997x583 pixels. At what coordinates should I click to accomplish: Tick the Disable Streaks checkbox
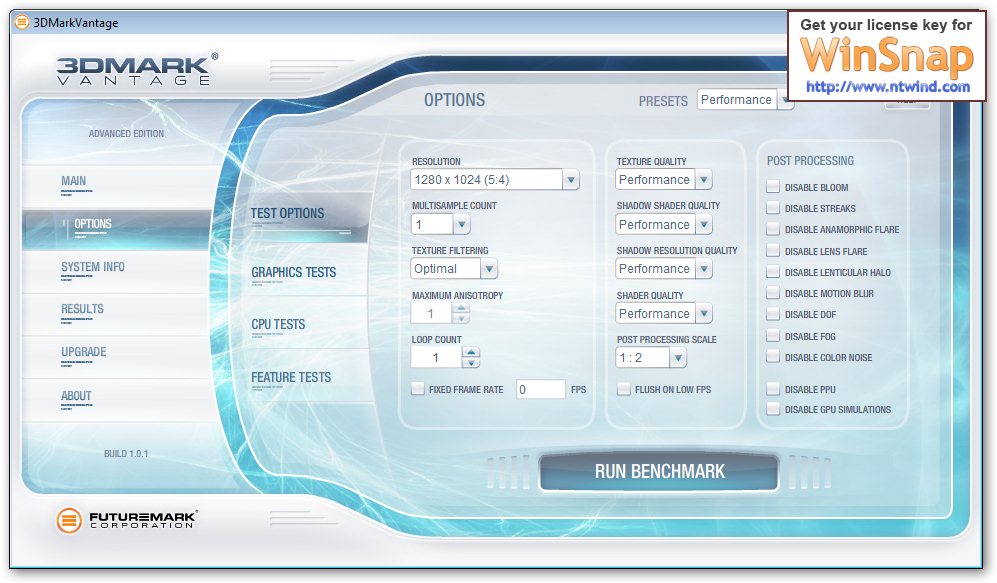pos(773,208)
